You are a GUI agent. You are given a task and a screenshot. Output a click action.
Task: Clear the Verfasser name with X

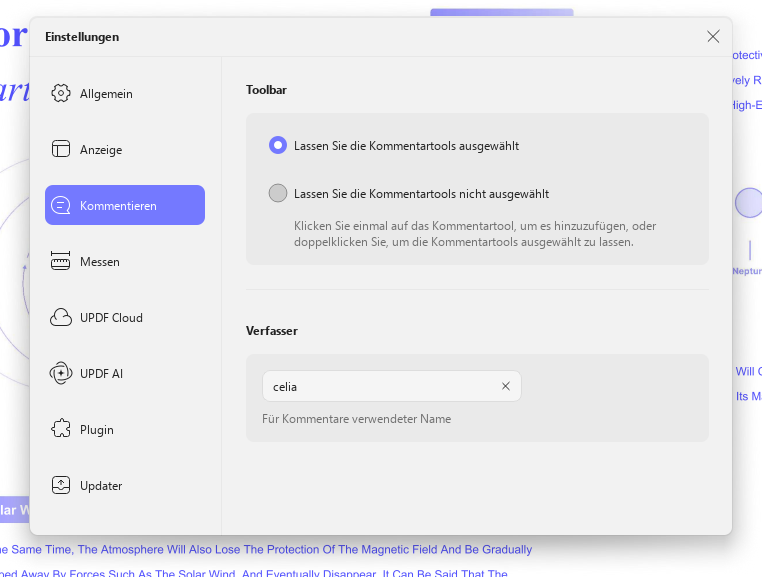point(506,386)
